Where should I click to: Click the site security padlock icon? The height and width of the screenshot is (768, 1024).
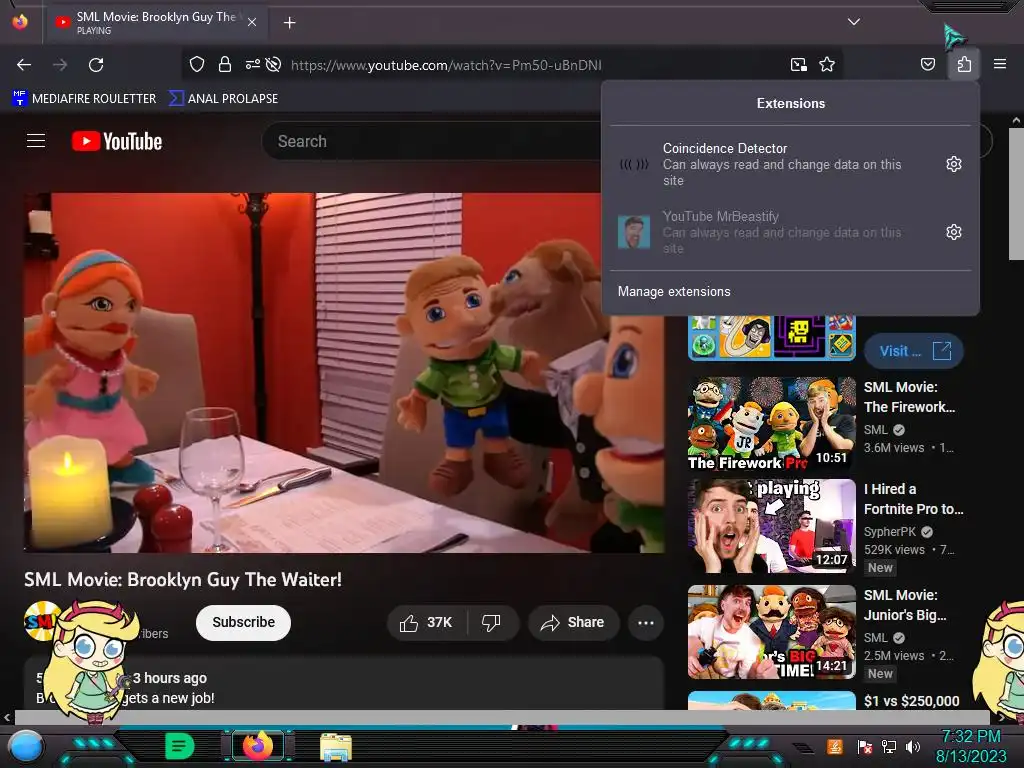[225, 64]
